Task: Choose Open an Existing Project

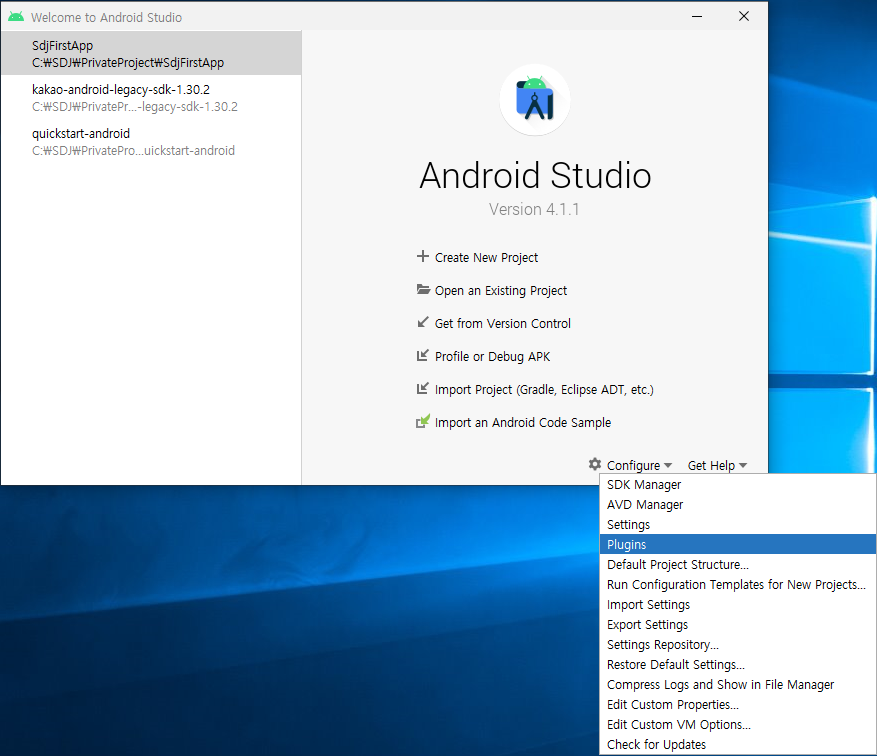Action: pyautogui.click(x=501, y=291)
